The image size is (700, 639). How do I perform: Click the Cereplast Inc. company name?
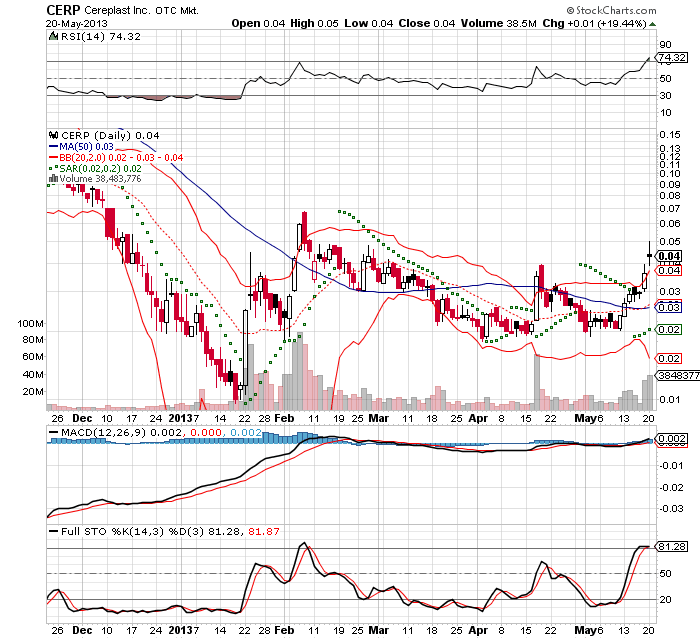pos(118,10)
